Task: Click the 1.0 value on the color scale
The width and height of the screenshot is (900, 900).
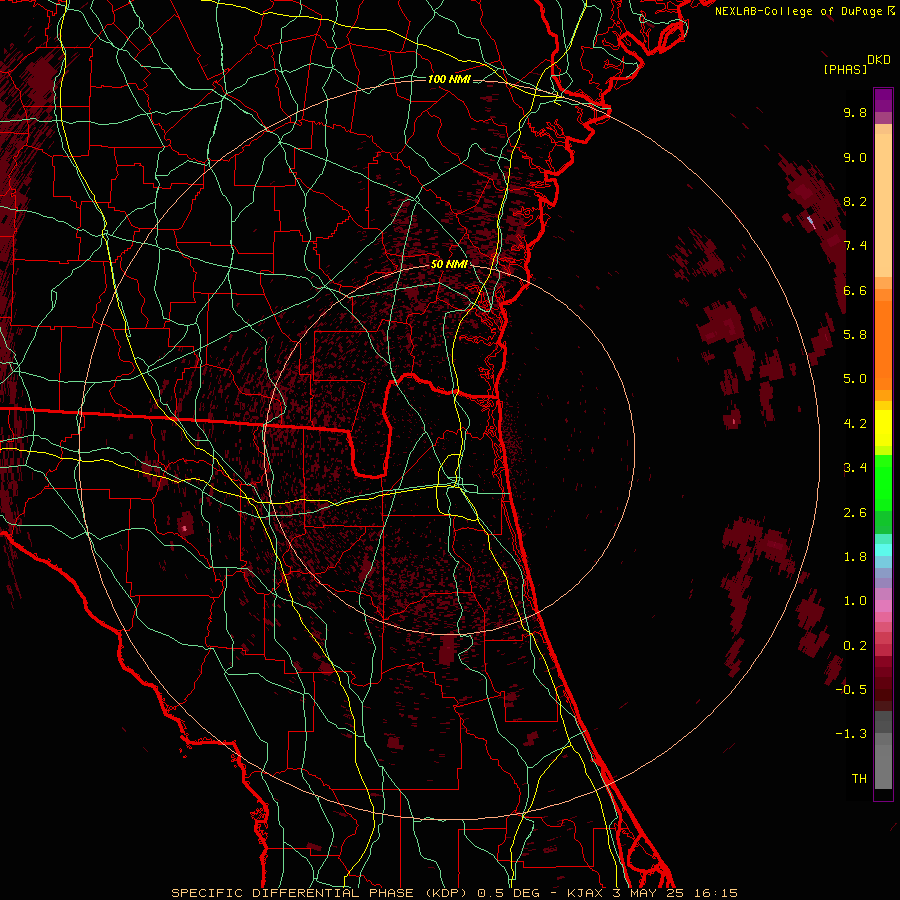Action: tap(855, 601)
